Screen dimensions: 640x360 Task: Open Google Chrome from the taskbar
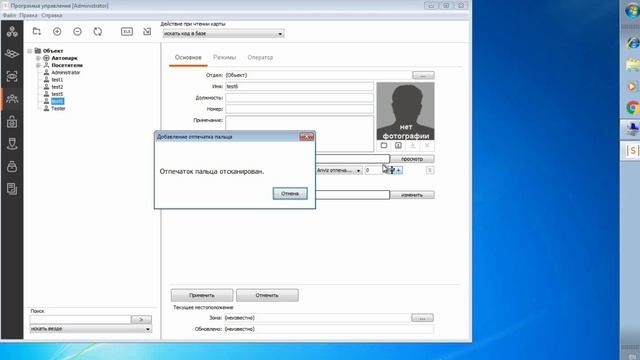click(632, 108)
